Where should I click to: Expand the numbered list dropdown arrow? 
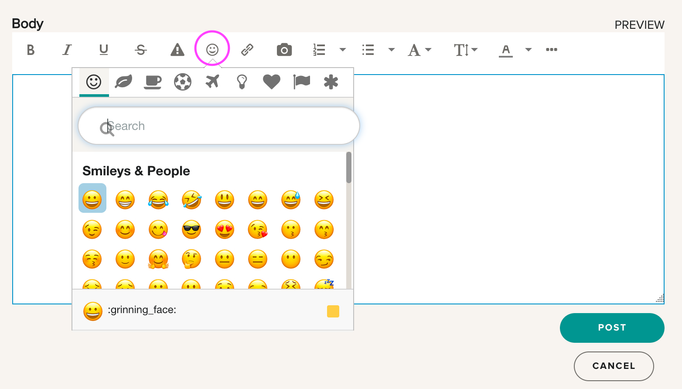[343, 50]
